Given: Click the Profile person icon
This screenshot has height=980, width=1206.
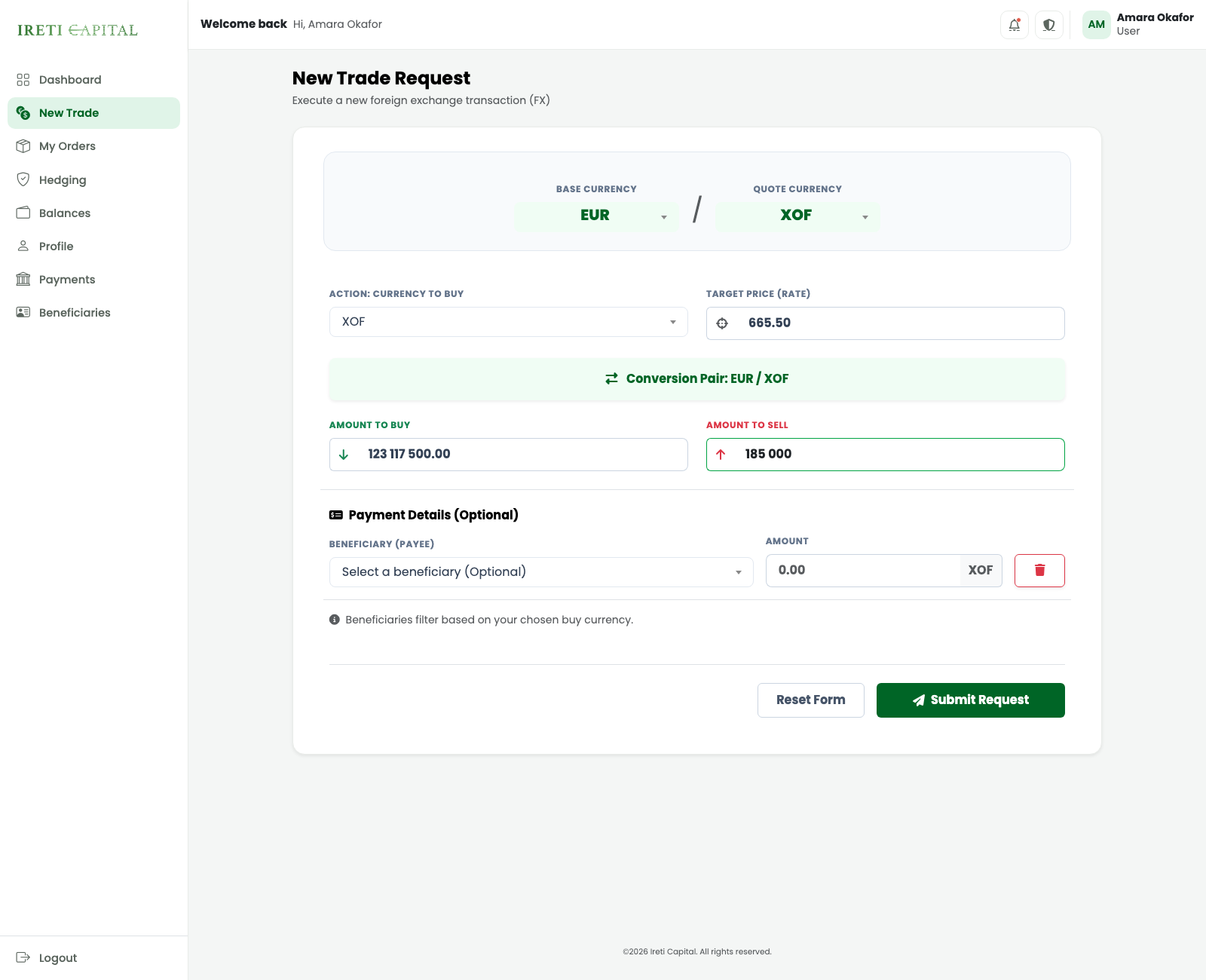Looking at the screenshot, I should point(23,246).
